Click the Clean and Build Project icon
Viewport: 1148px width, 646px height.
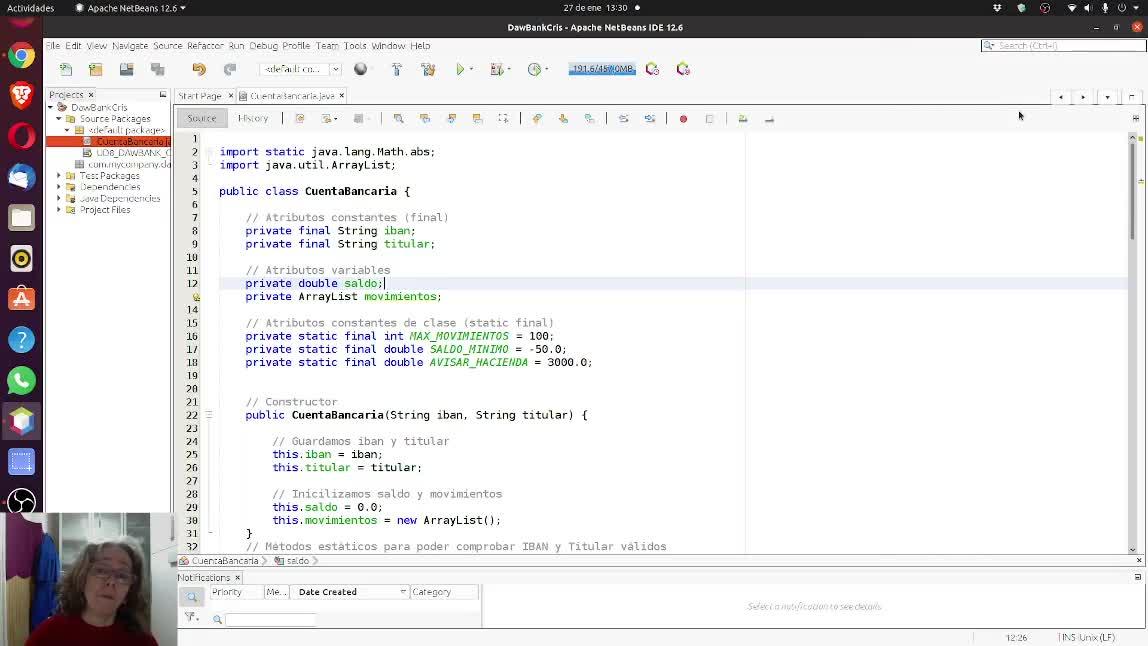click(x=428, y=69)
